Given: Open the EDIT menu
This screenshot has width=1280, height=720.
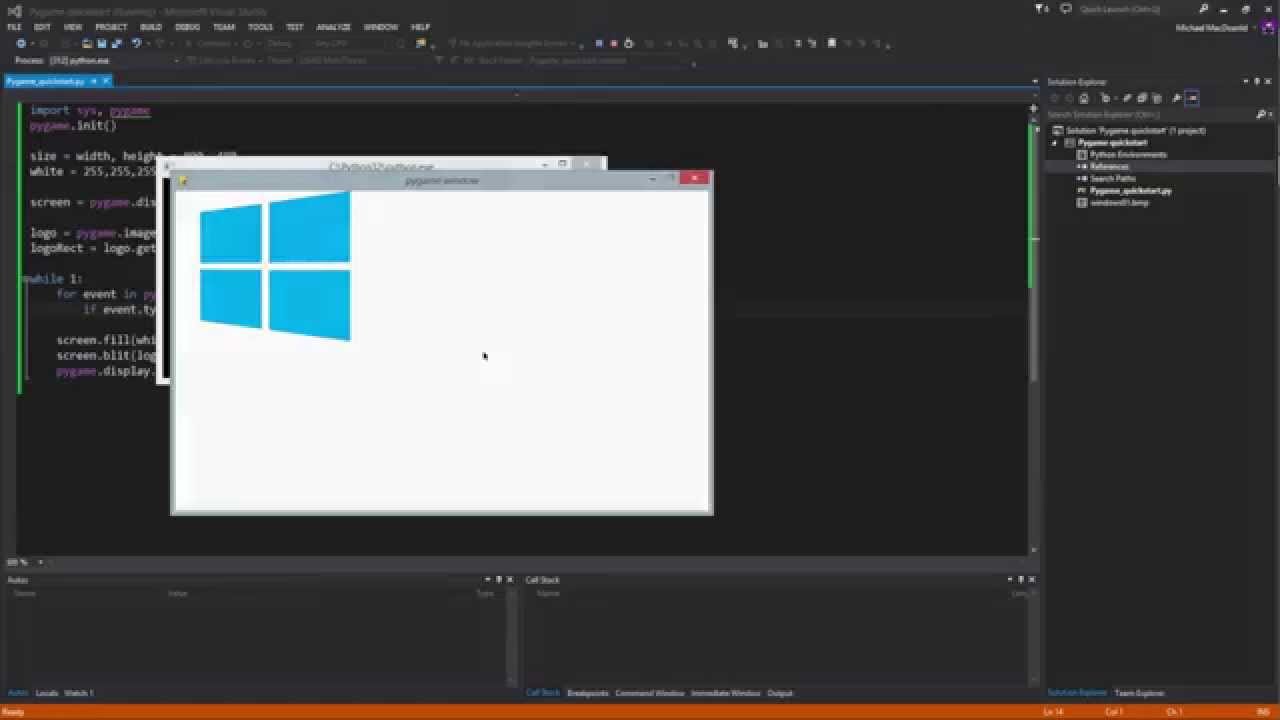Looking at the screenshot, I should tap(43, 27).
